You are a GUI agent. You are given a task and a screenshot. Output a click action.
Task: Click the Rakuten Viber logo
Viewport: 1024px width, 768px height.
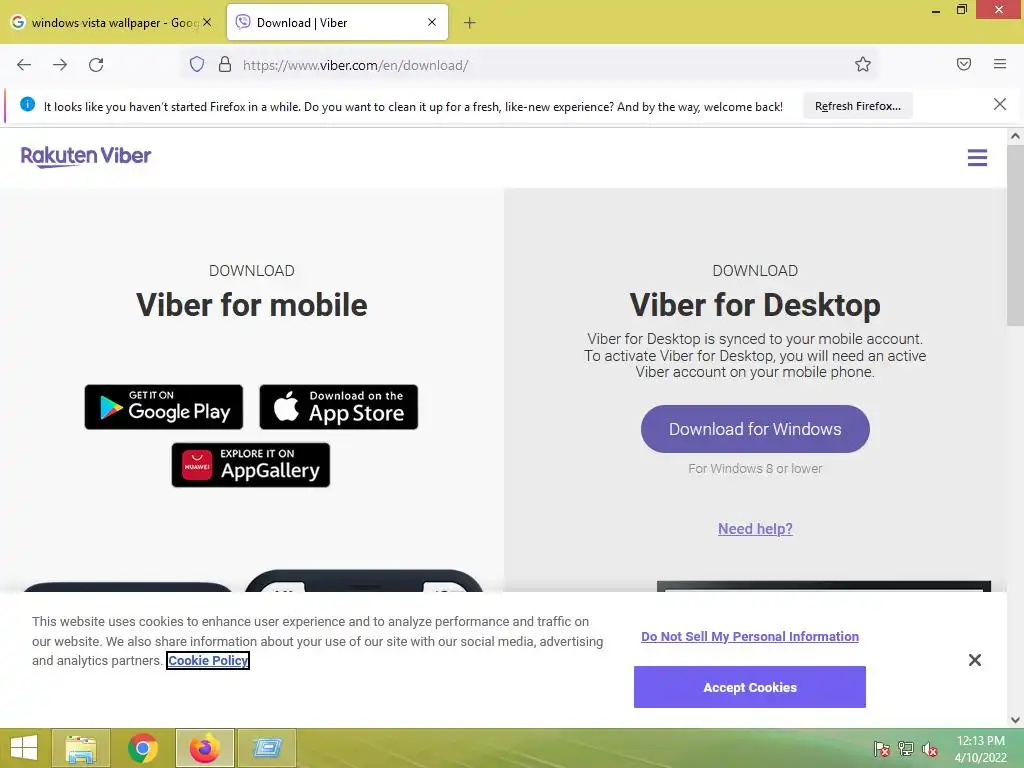86,156
